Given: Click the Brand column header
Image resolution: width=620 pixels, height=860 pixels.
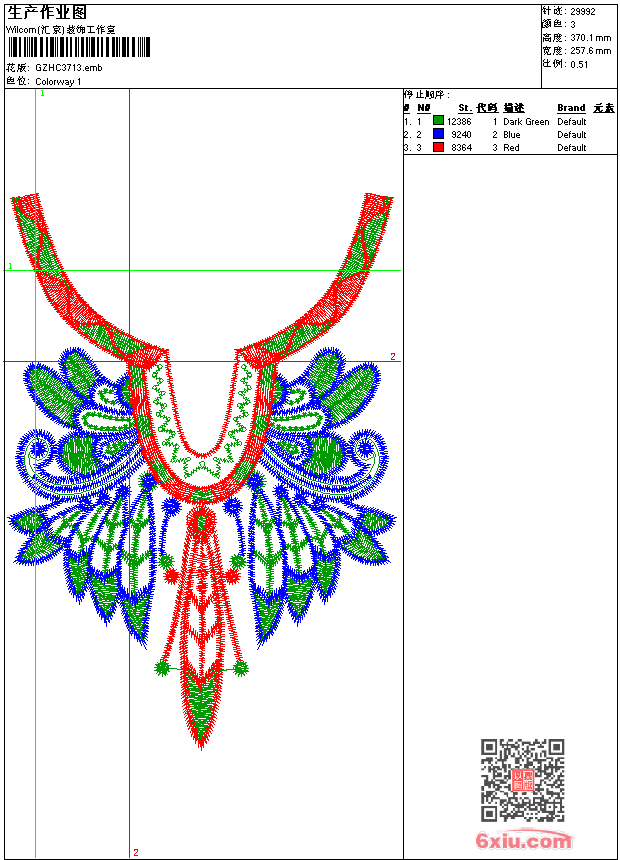Looking at the screenshot, I should click(x=571, y=108).
